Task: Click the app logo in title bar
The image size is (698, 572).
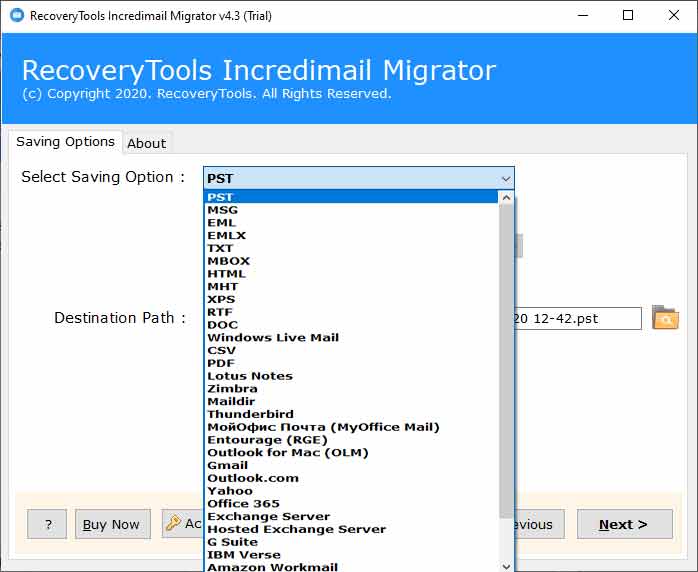Action: pyautogui.click(x=14, y=15)
